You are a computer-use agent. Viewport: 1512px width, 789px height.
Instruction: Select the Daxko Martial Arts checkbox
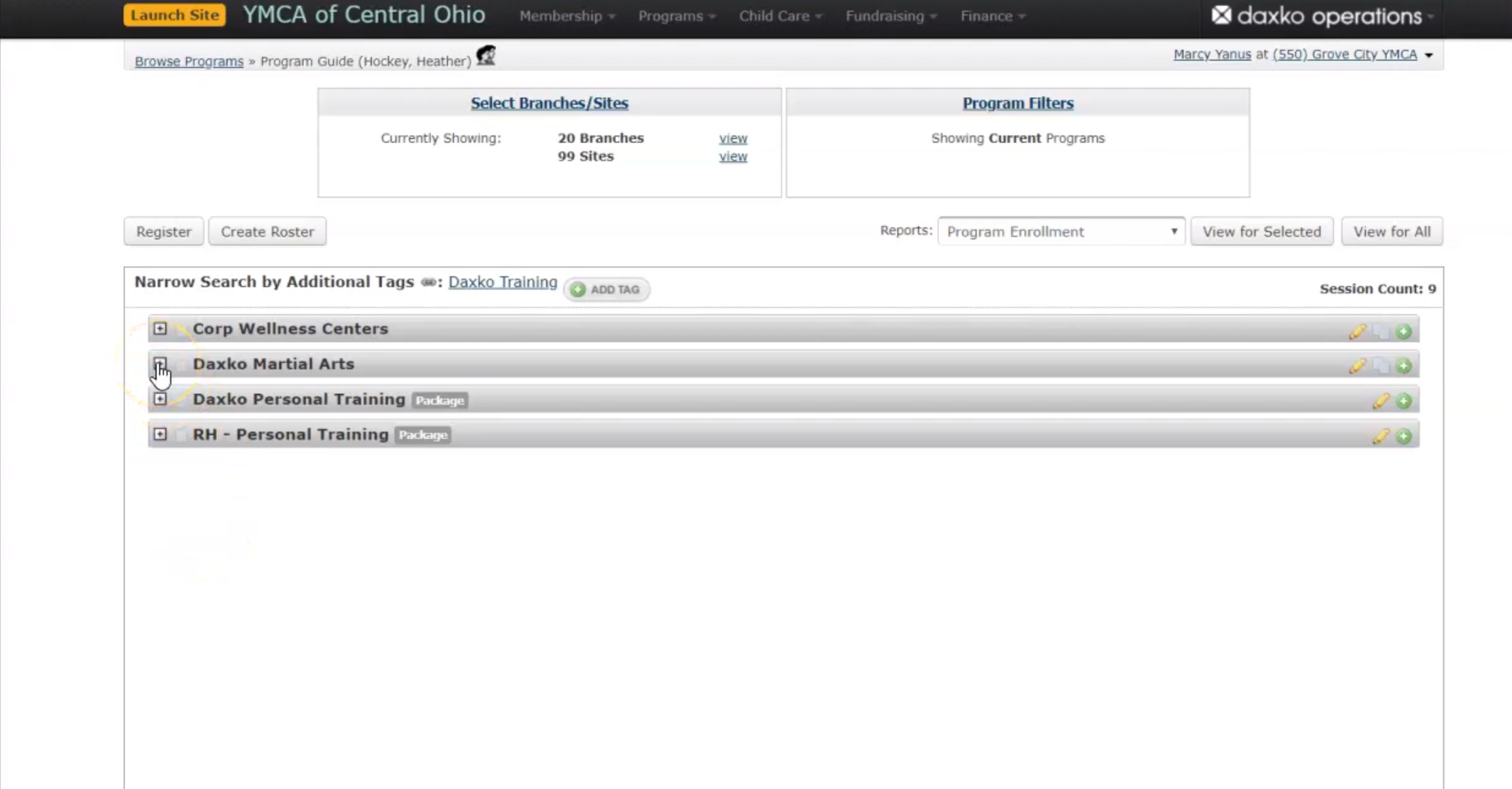tap(180, 364)
